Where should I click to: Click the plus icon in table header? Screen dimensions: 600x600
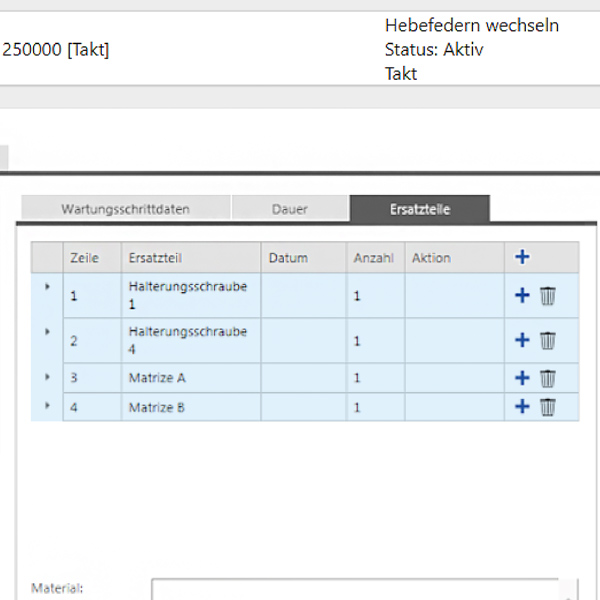pyautogui.click(x=521, y=257)
